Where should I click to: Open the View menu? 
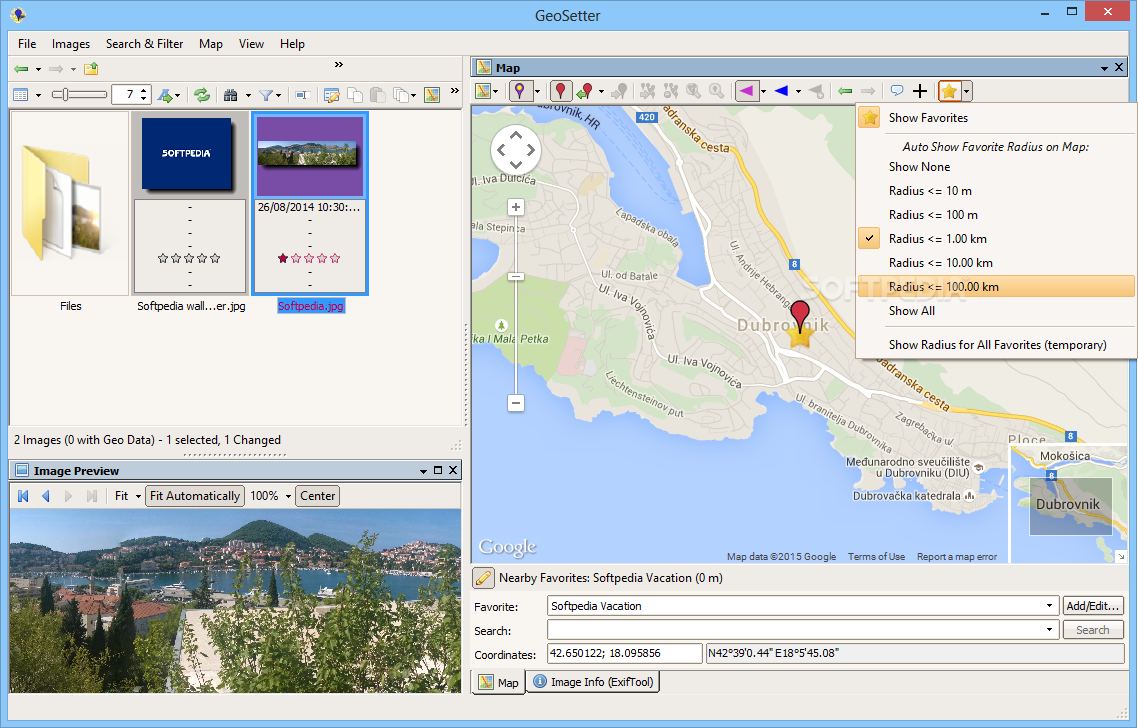tap(251, 44)
